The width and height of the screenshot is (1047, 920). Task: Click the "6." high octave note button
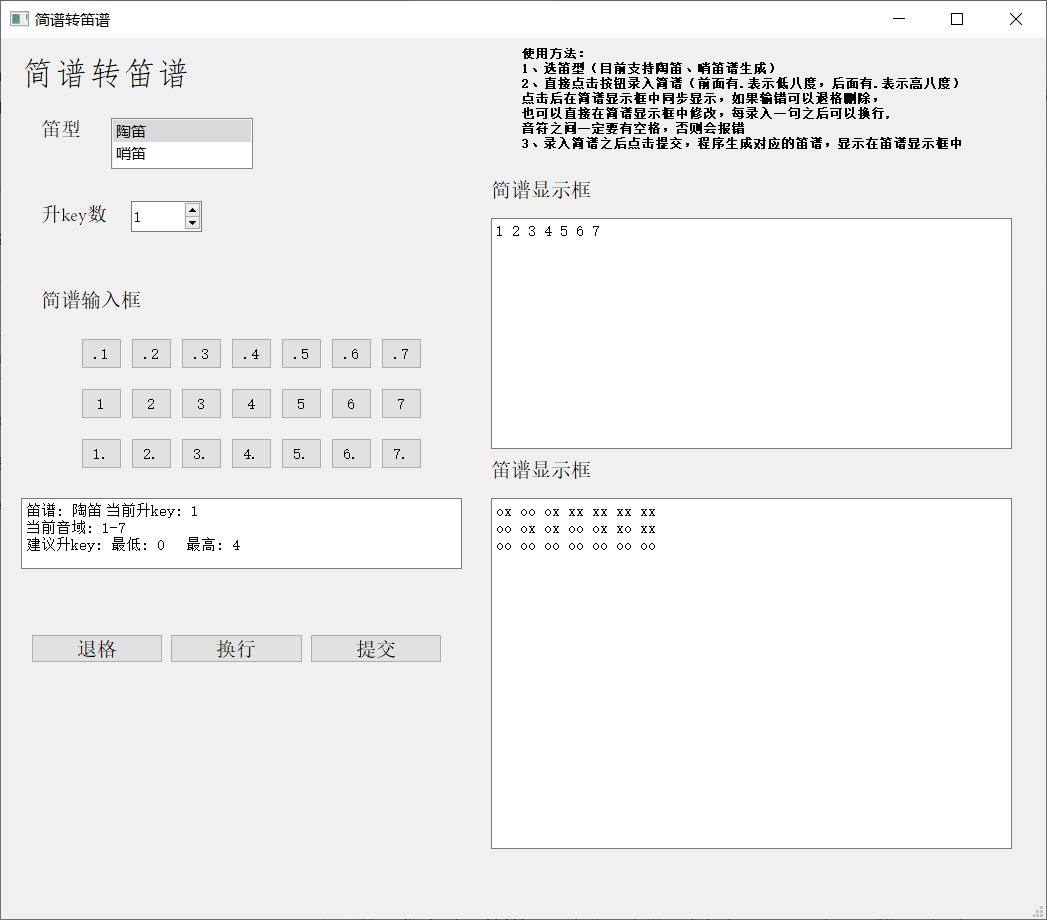(351, 453)
